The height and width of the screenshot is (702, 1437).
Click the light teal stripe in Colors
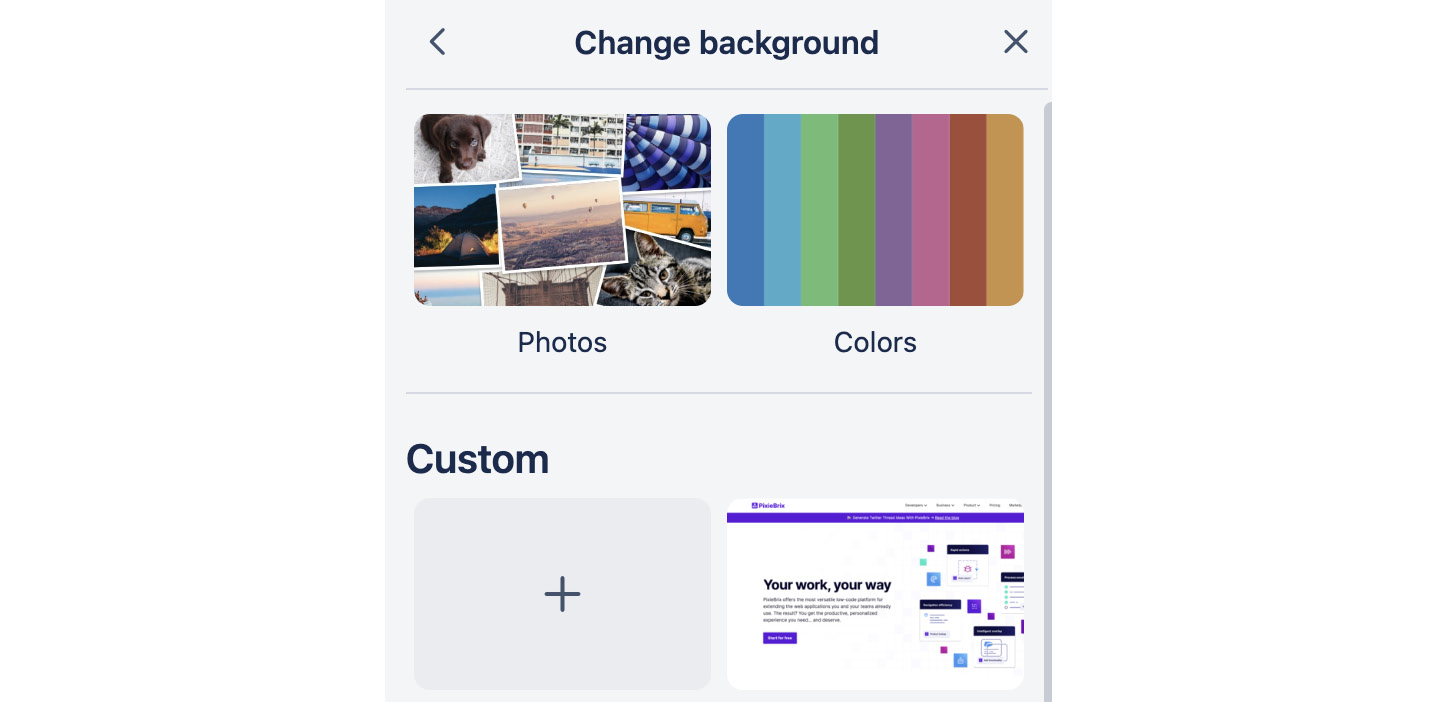pyautogui.click(x=782, y=210)
